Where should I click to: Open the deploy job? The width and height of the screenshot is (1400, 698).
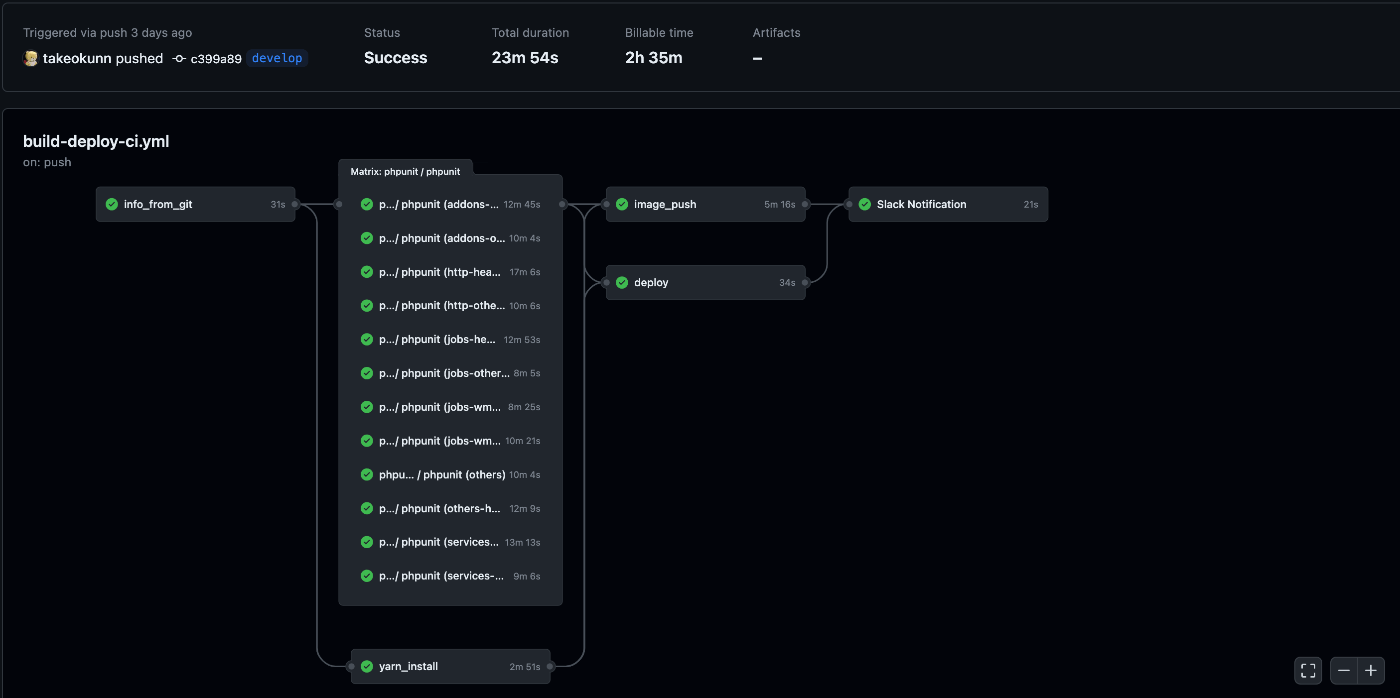706,282
